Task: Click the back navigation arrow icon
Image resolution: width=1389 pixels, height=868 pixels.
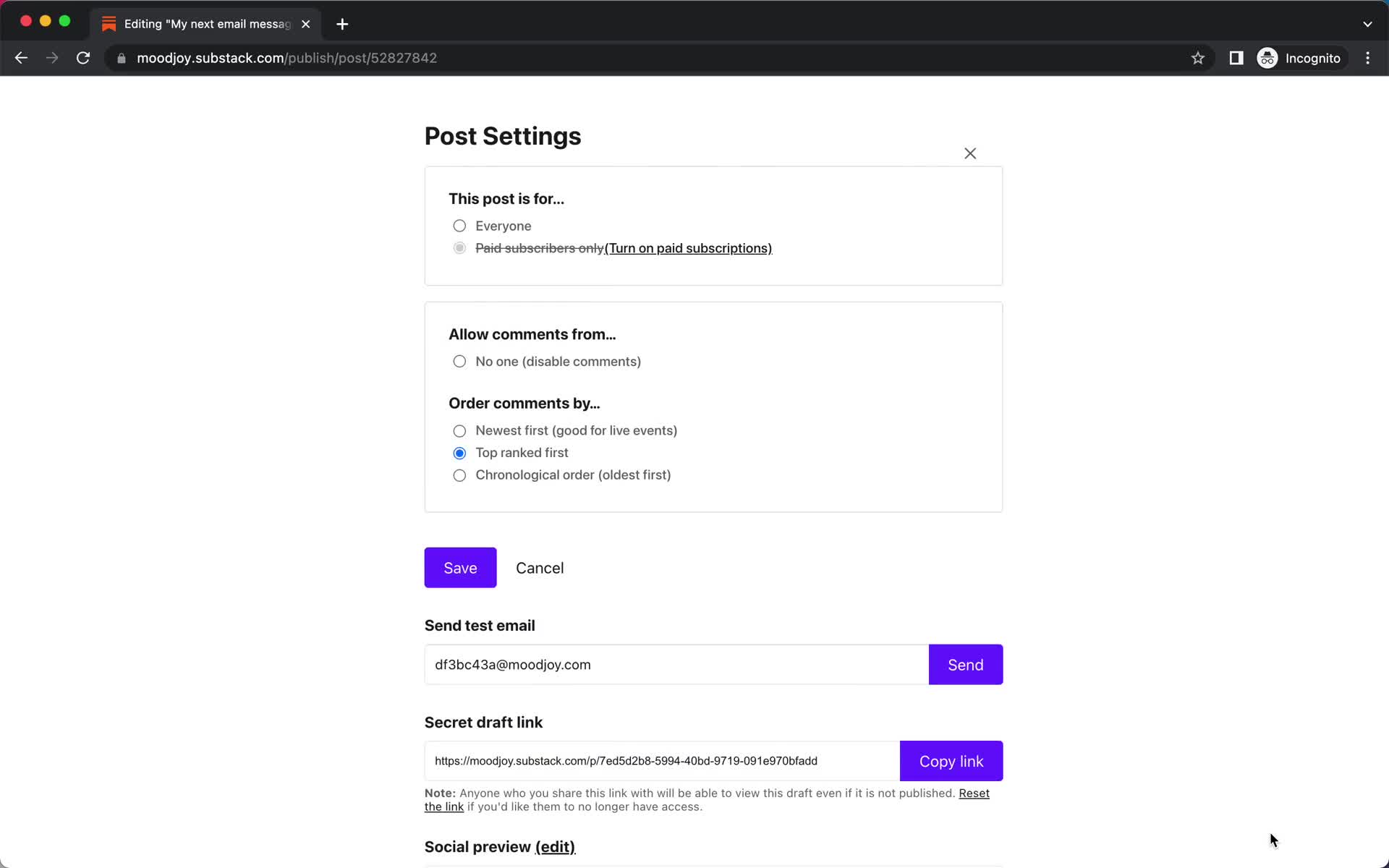Action: (x=21, y=58)
